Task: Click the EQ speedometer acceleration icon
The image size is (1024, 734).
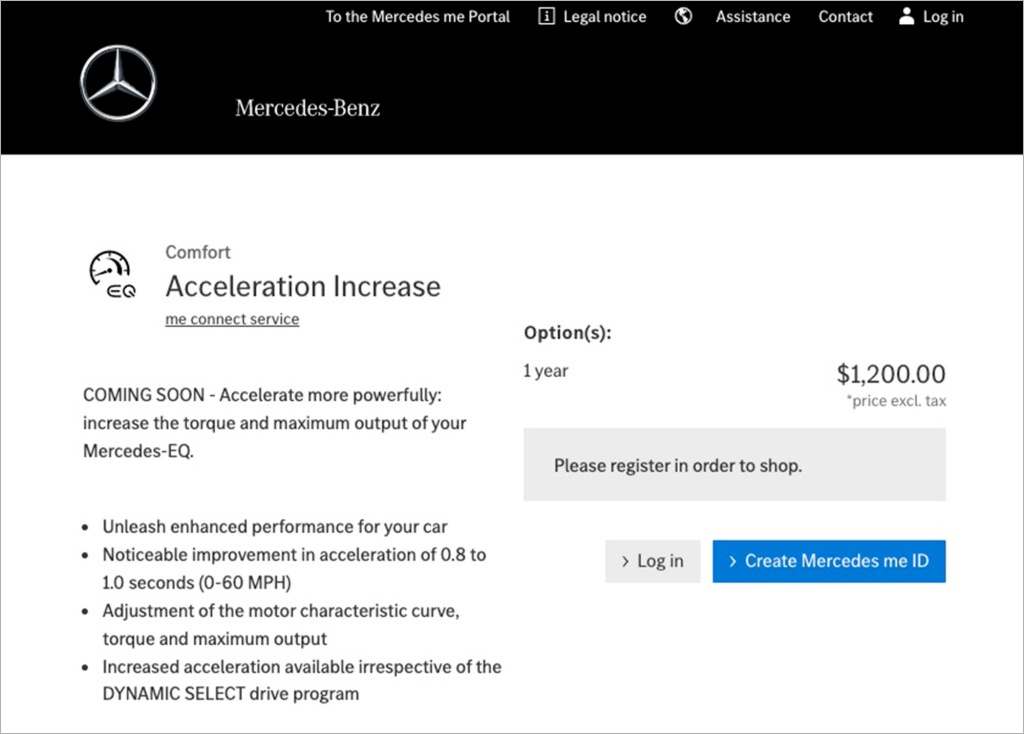Action: pos(112,275)
